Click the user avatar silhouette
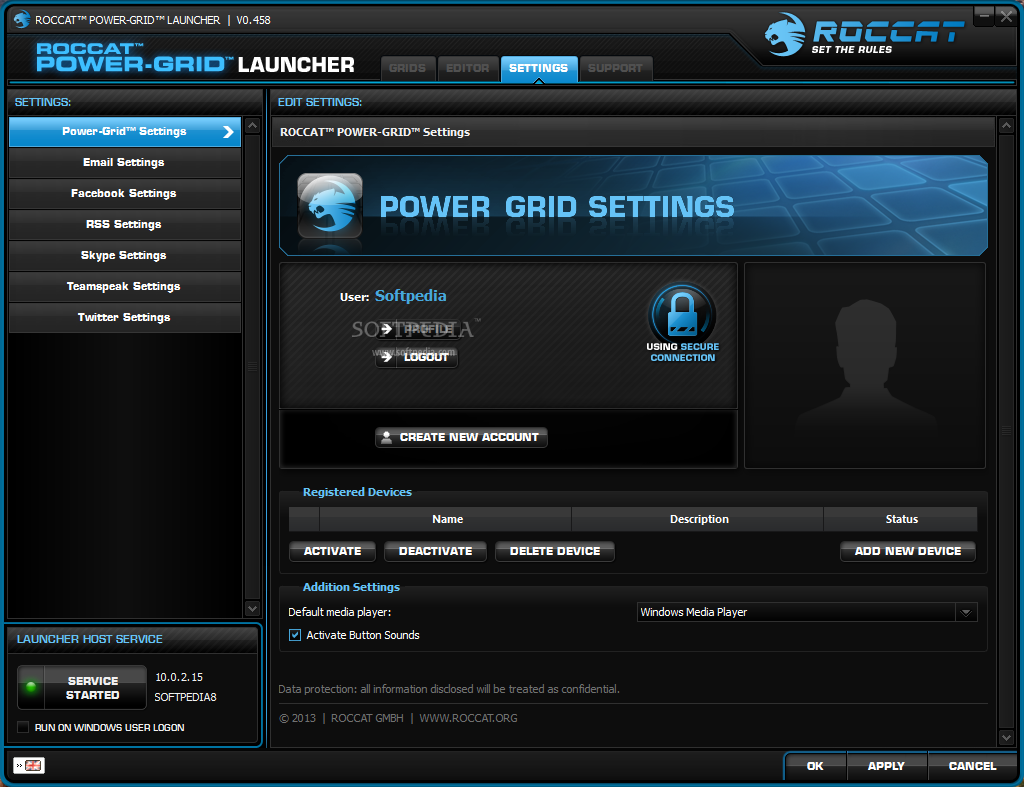Image resolution: width=1024 pixels, height=787 pixels. [x=865, y=366]
